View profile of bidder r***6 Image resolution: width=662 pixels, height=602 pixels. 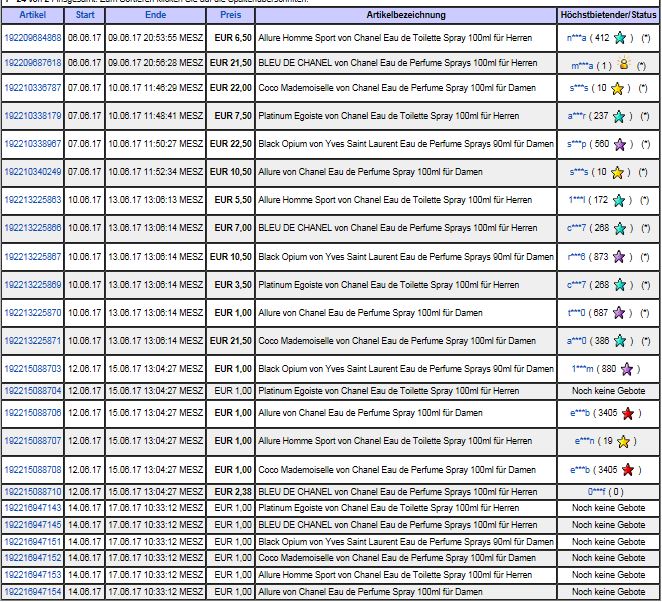coord(577,256)
